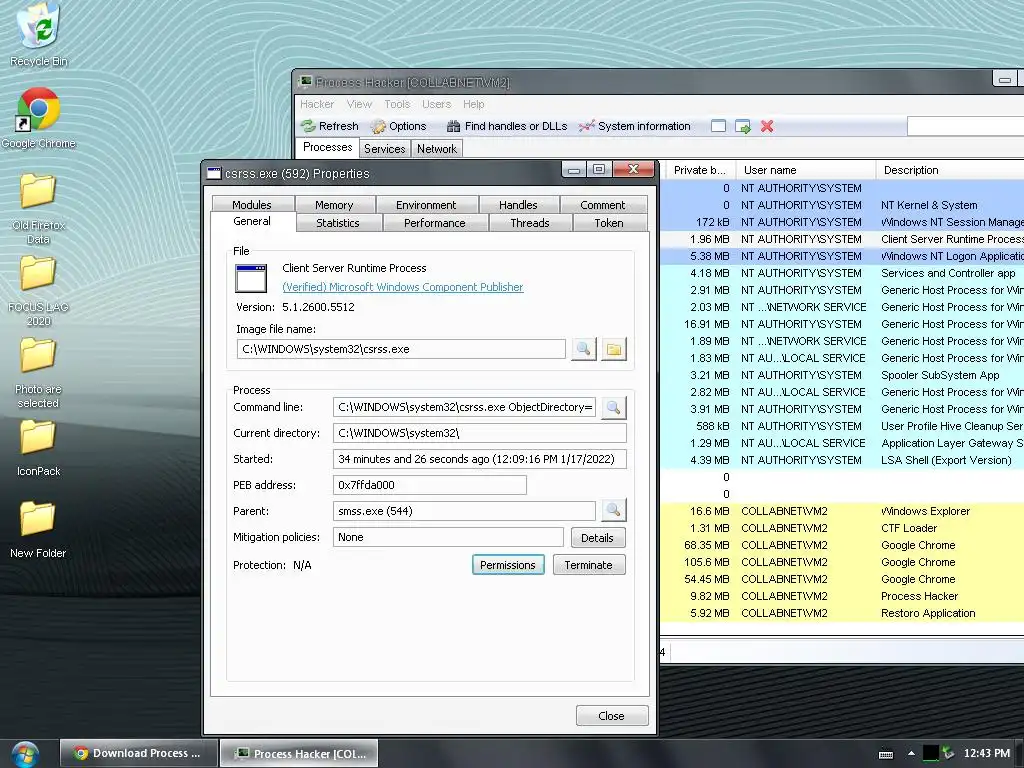
Task: Click the Details button for mitigation policies
Action: pos(597,537)
